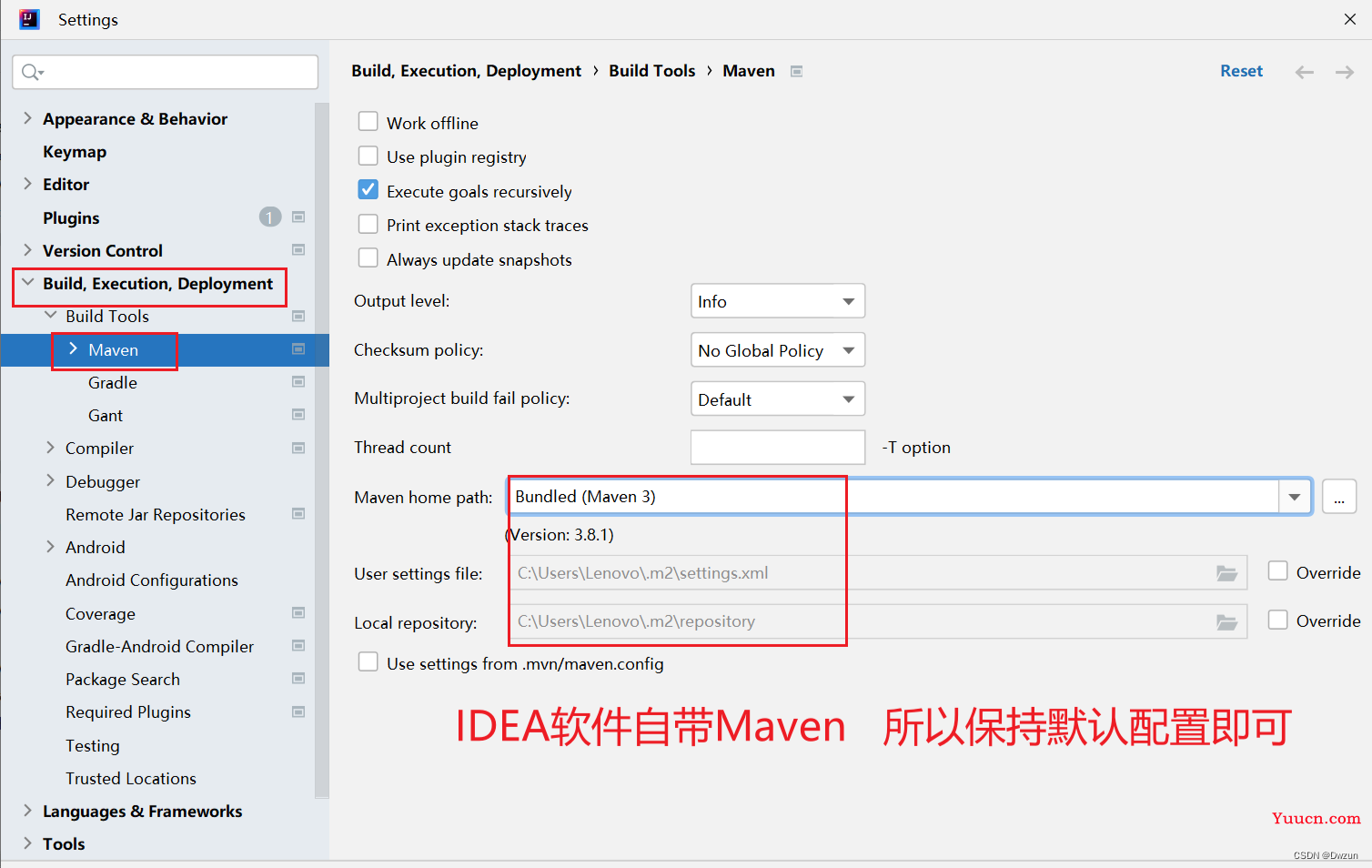Expand the Editor tree node
The height and width of the screenshot is (868, 1372).
point(27,184)
